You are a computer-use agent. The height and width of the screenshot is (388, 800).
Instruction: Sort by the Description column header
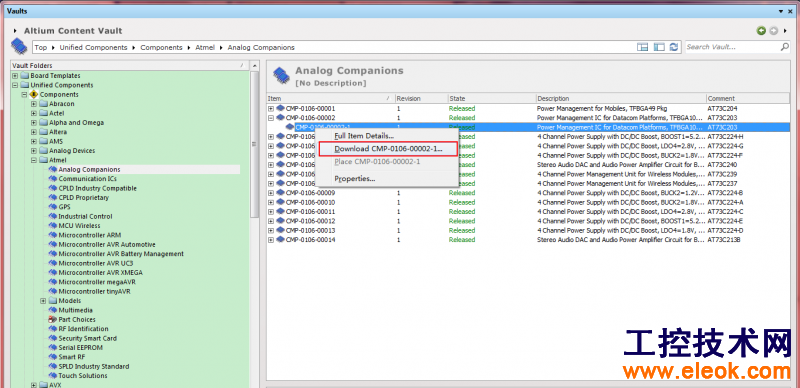621,99
